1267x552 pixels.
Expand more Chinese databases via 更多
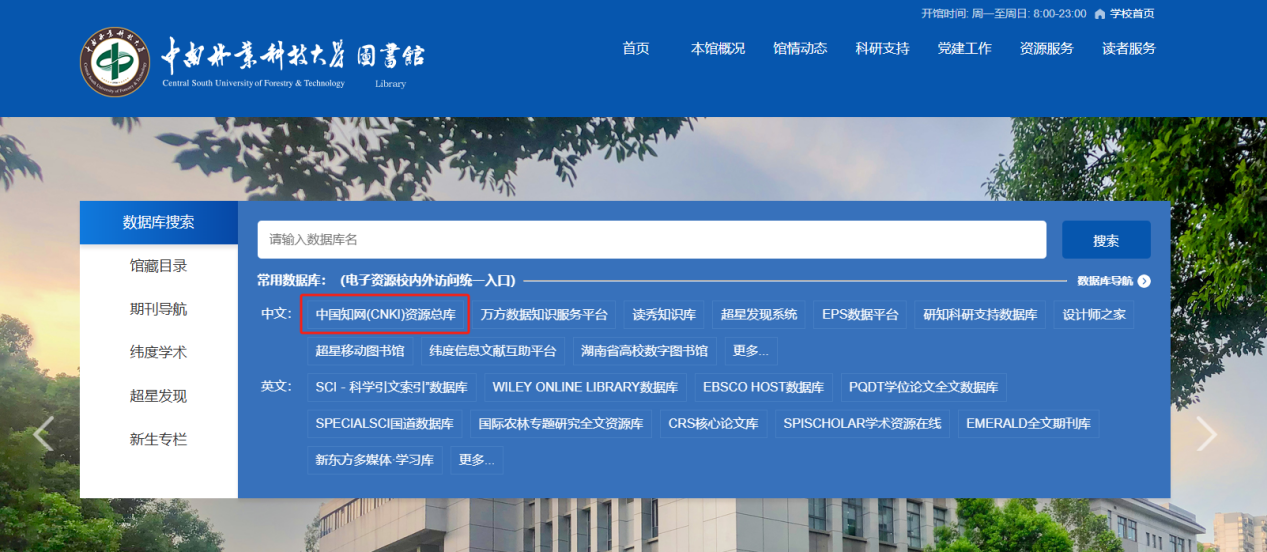tap(750, 351)
